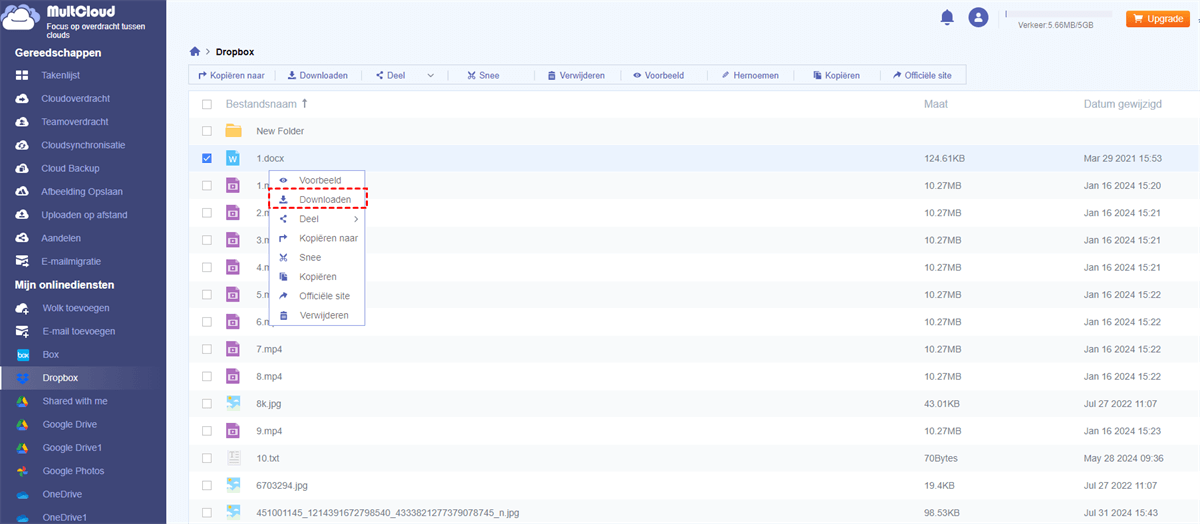Check the New Folder checkbox

click(207, 131)
